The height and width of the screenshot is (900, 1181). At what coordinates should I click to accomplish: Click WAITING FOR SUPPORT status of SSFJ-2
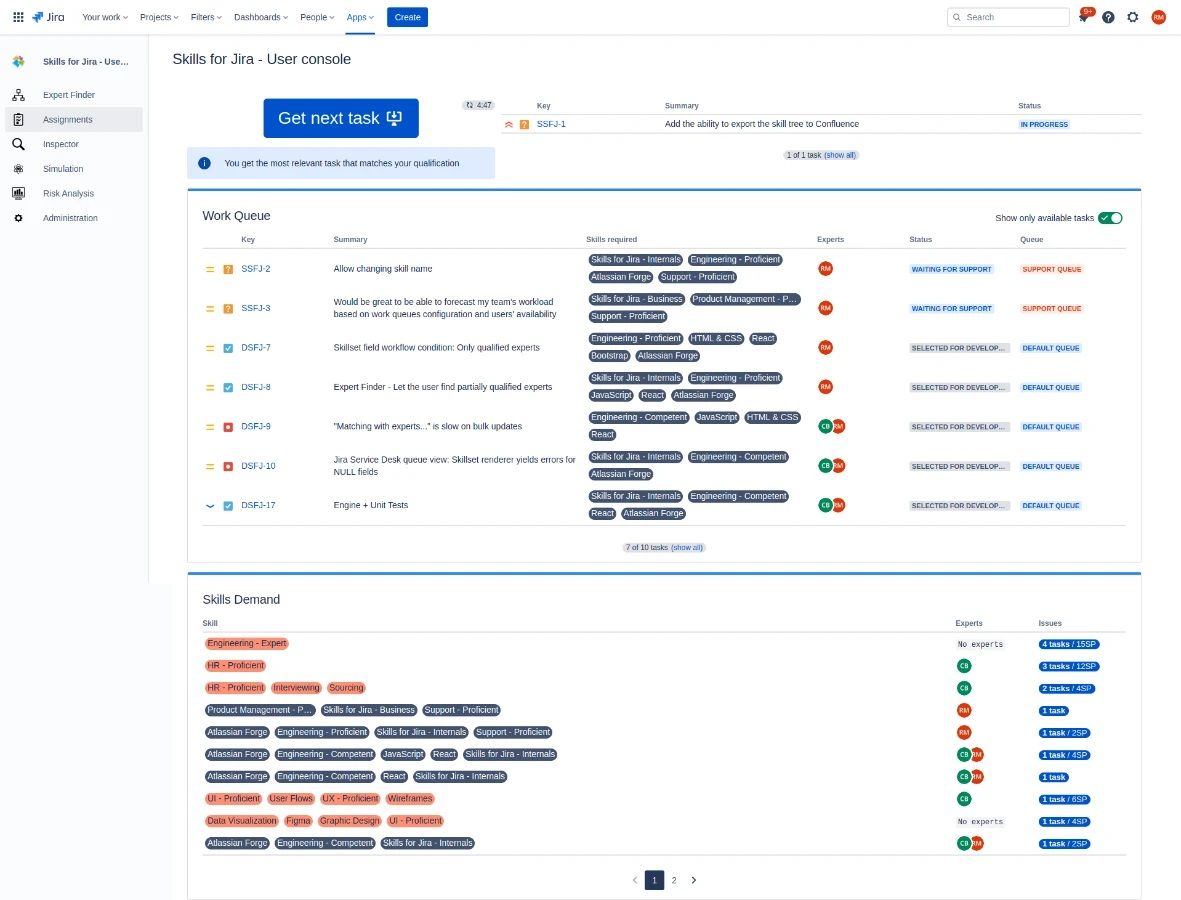[x=951, y=269]
